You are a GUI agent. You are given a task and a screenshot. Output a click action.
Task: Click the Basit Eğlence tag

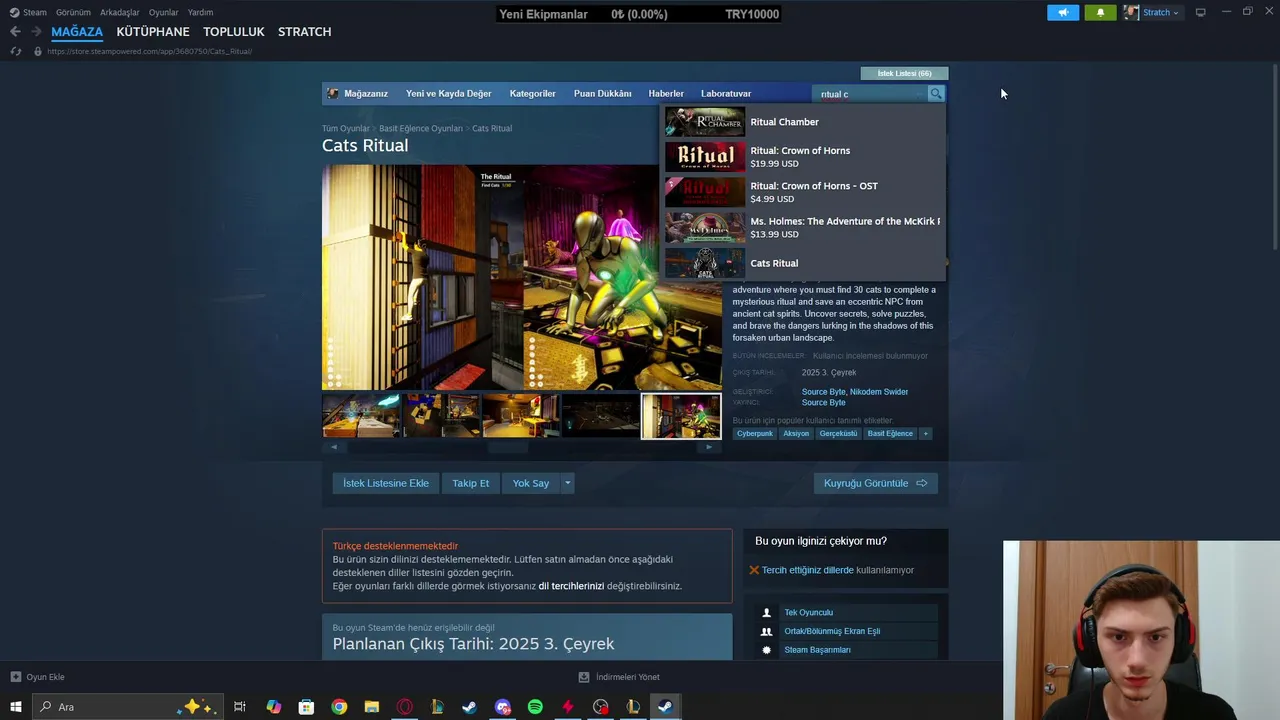890,434
